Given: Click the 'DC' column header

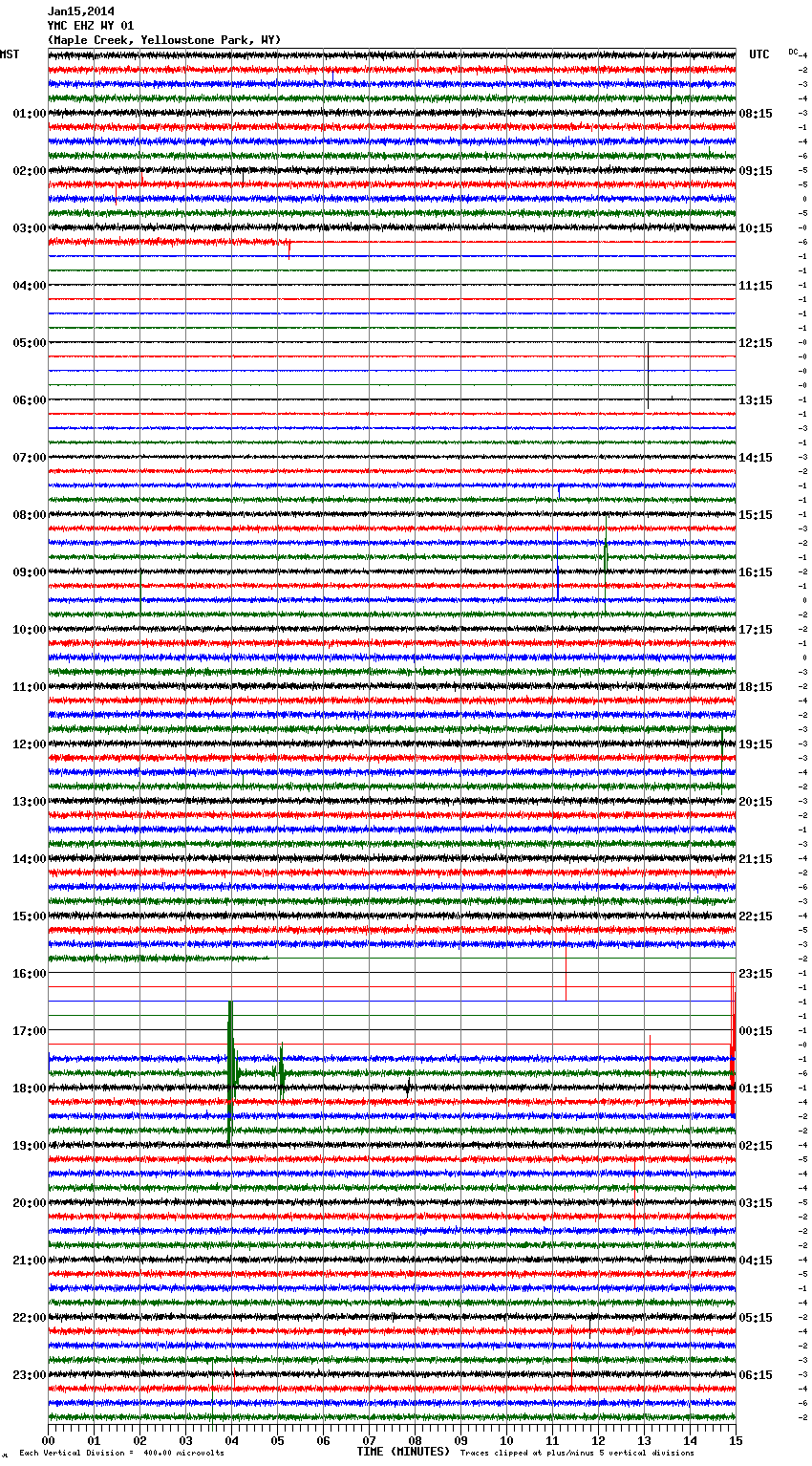Looking at the screenshot, I should tap(793, 52).
